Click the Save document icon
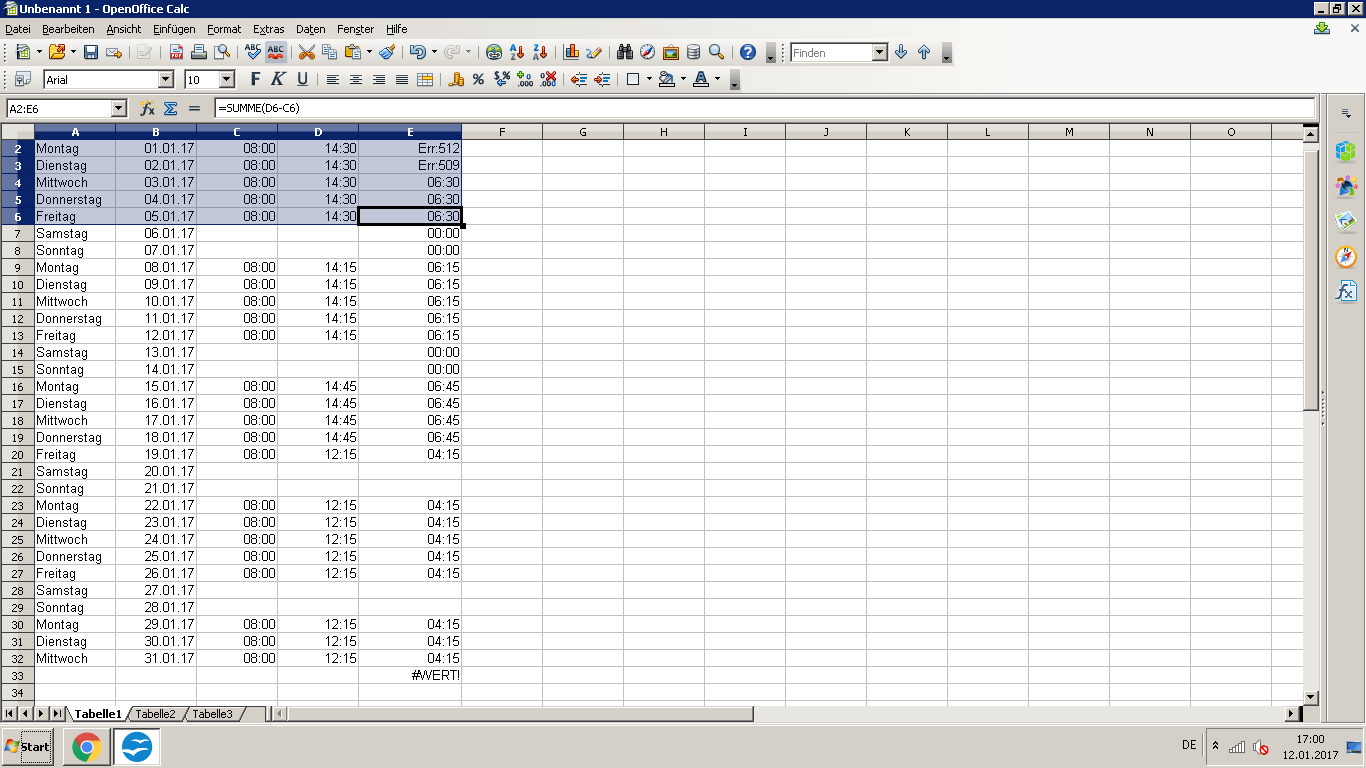Screen dimensions: 1366x768 point(90,52)
